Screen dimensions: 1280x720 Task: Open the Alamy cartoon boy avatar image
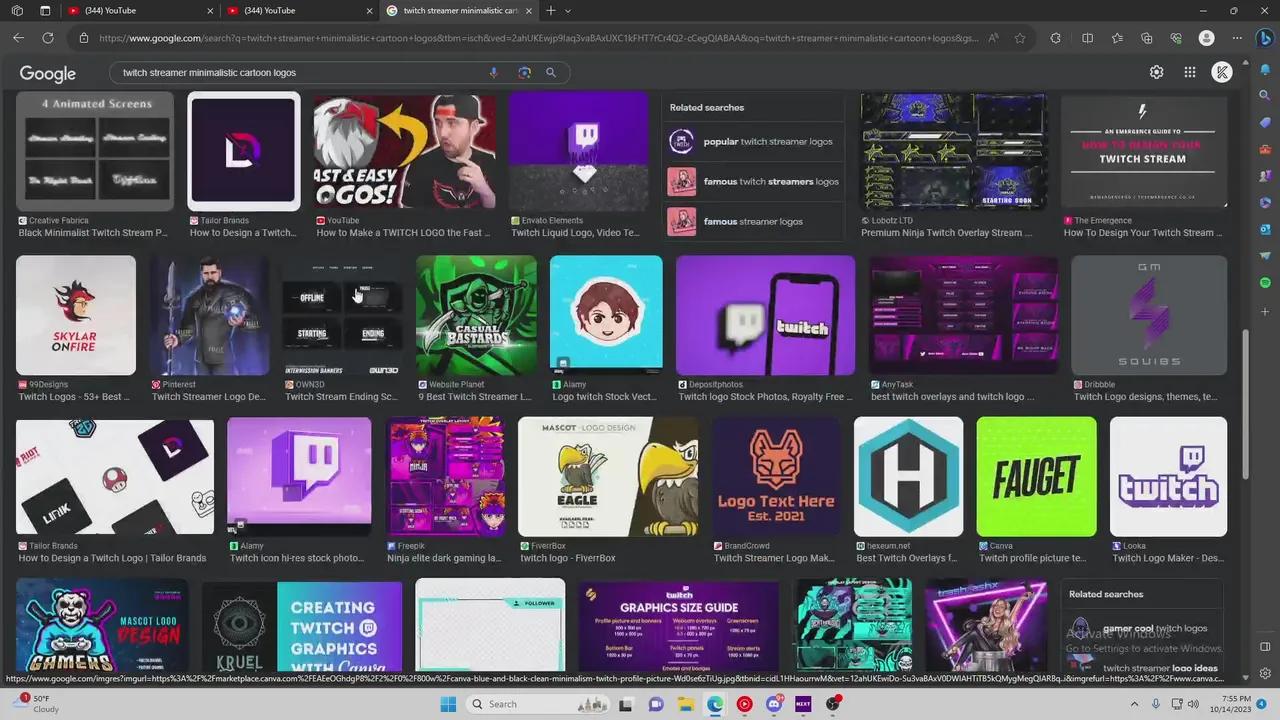pyautogui.click(x=606, y=315)
